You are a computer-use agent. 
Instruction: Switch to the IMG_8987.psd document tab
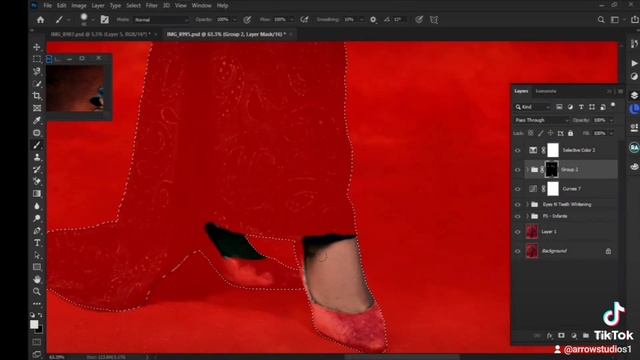[x=100, y=34]
